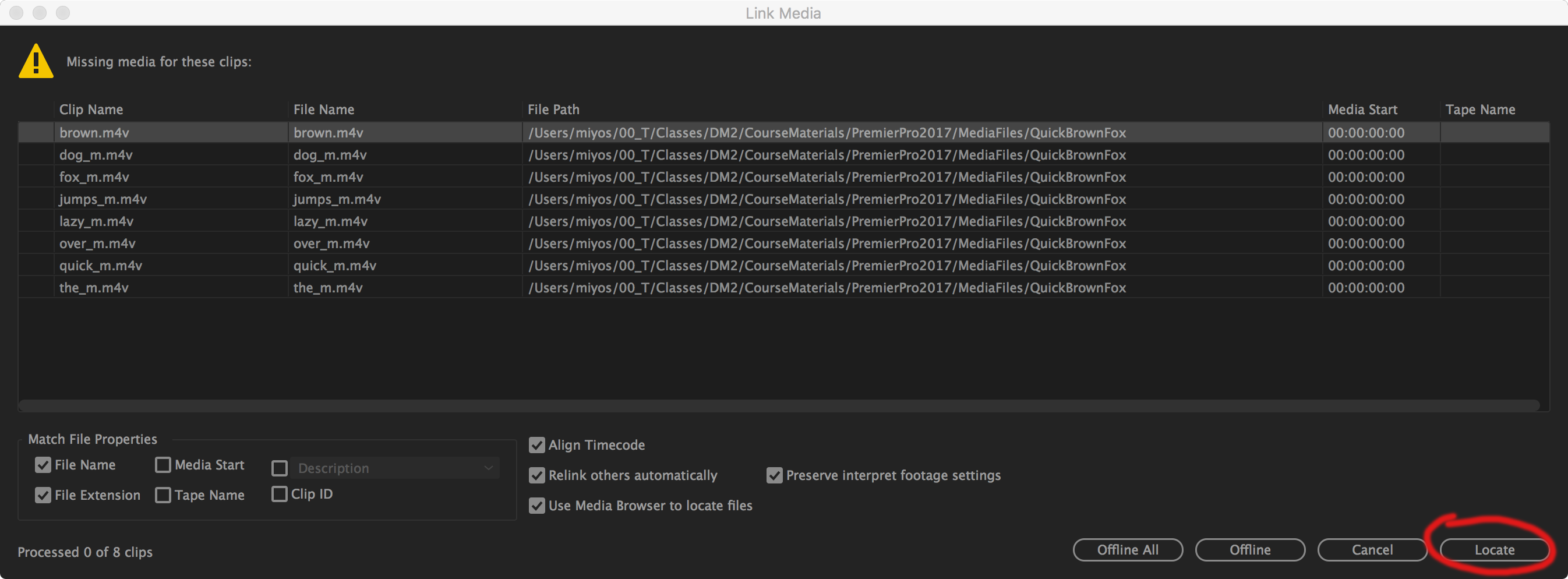Image resolution: width=1568 pixels, height=579 pixels.
Task: Enable the Media Start match checkbox
Action: click(x=163, y=465)
